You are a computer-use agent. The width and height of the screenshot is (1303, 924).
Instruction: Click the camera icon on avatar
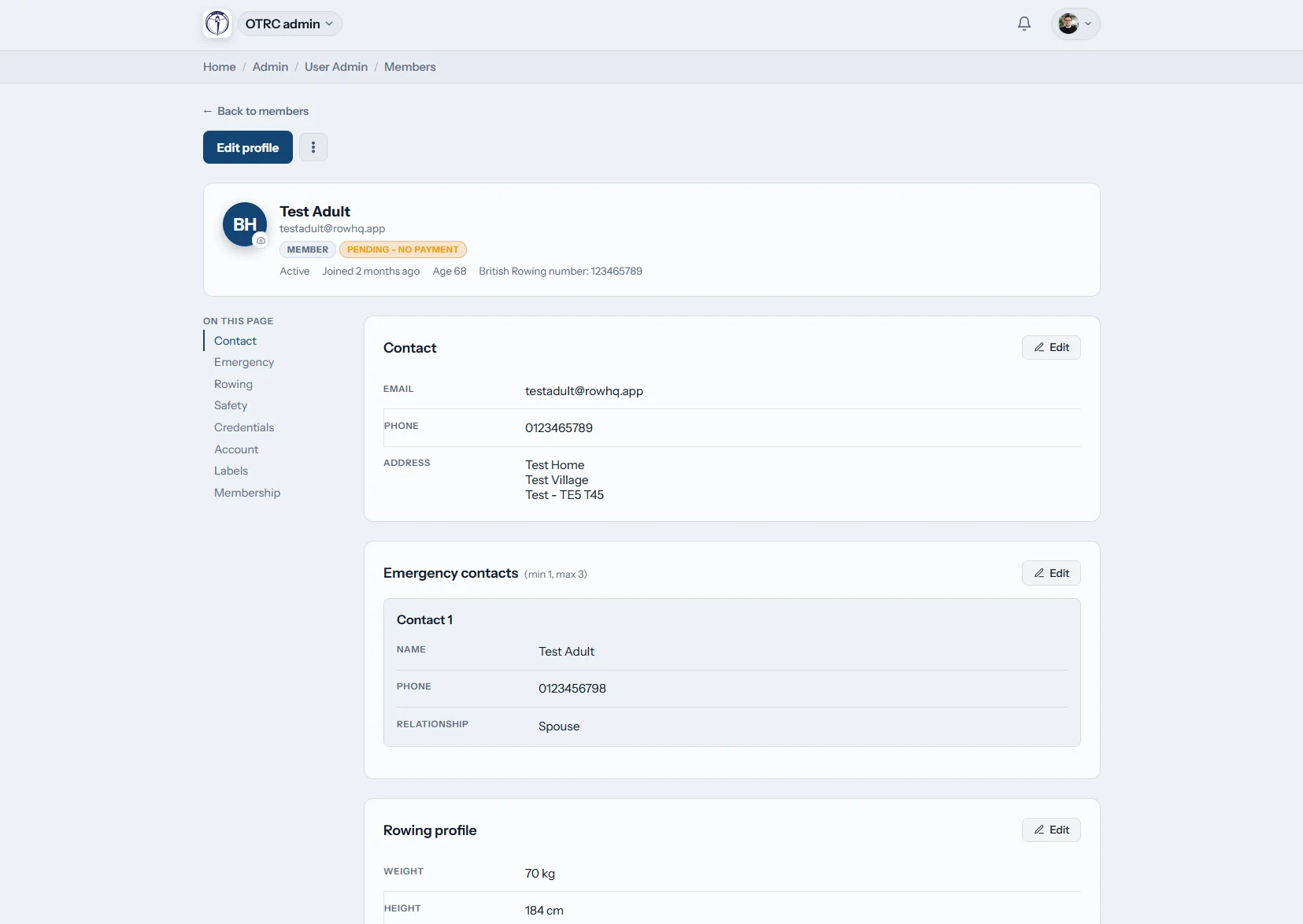pos(261,240)
